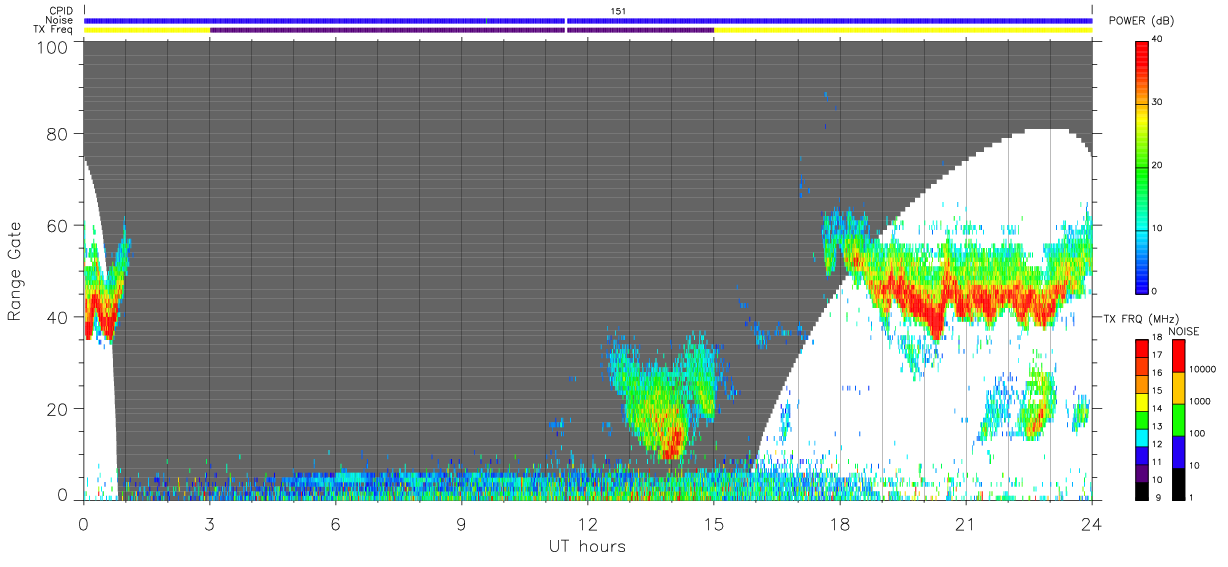
Task: Pick the cyan swatch in TX FRQ legend
Action: coord(1143,439)
